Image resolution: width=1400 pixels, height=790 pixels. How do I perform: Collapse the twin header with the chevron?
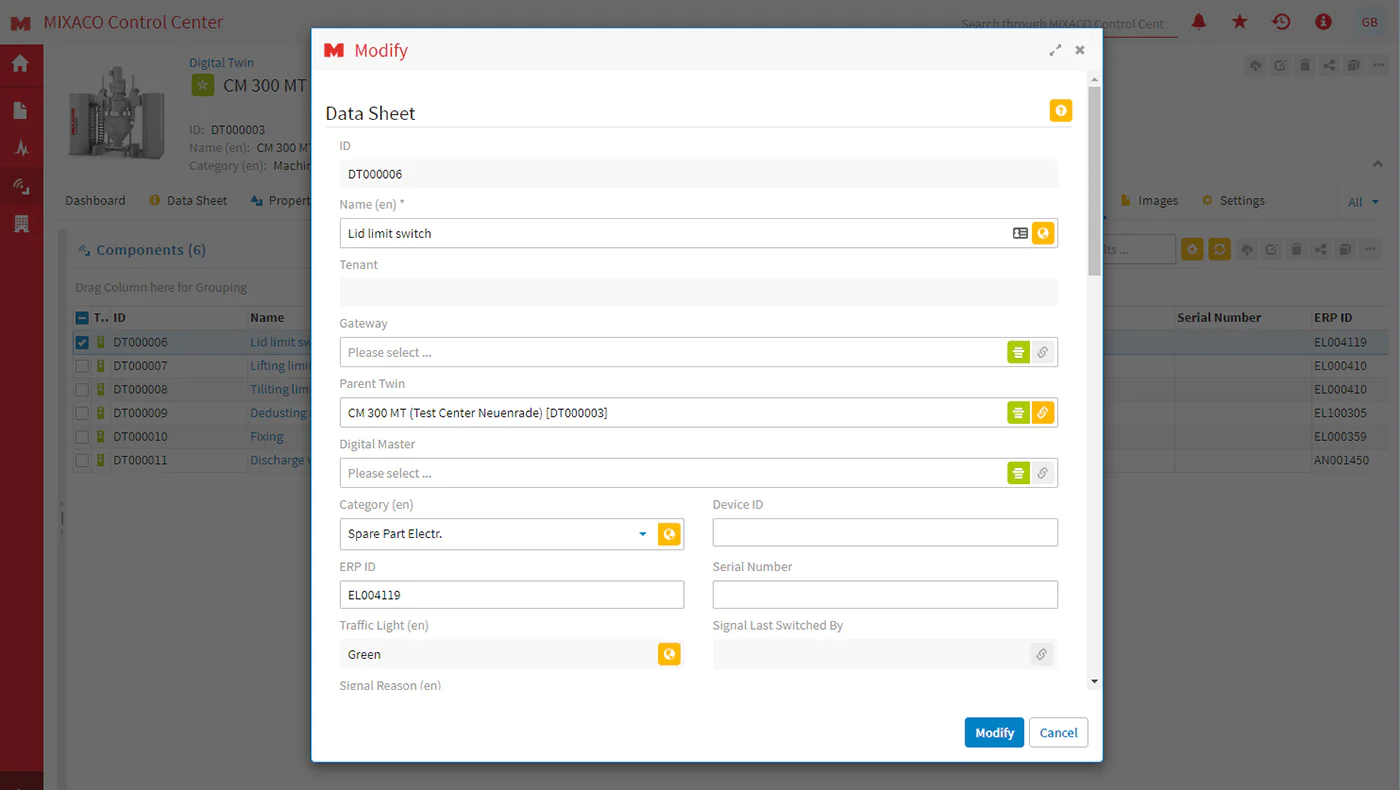pos(1377,164)
